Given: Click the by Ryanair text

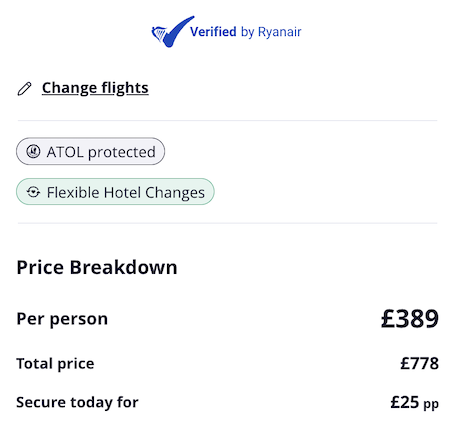Looking at the screenshot, I should 271,32.
